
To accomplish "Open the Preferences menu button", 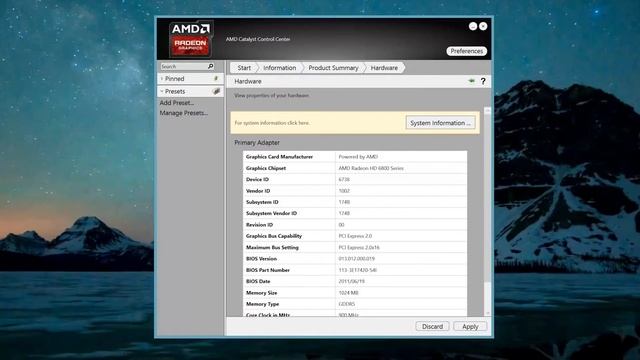I will (x=467, y=51).
